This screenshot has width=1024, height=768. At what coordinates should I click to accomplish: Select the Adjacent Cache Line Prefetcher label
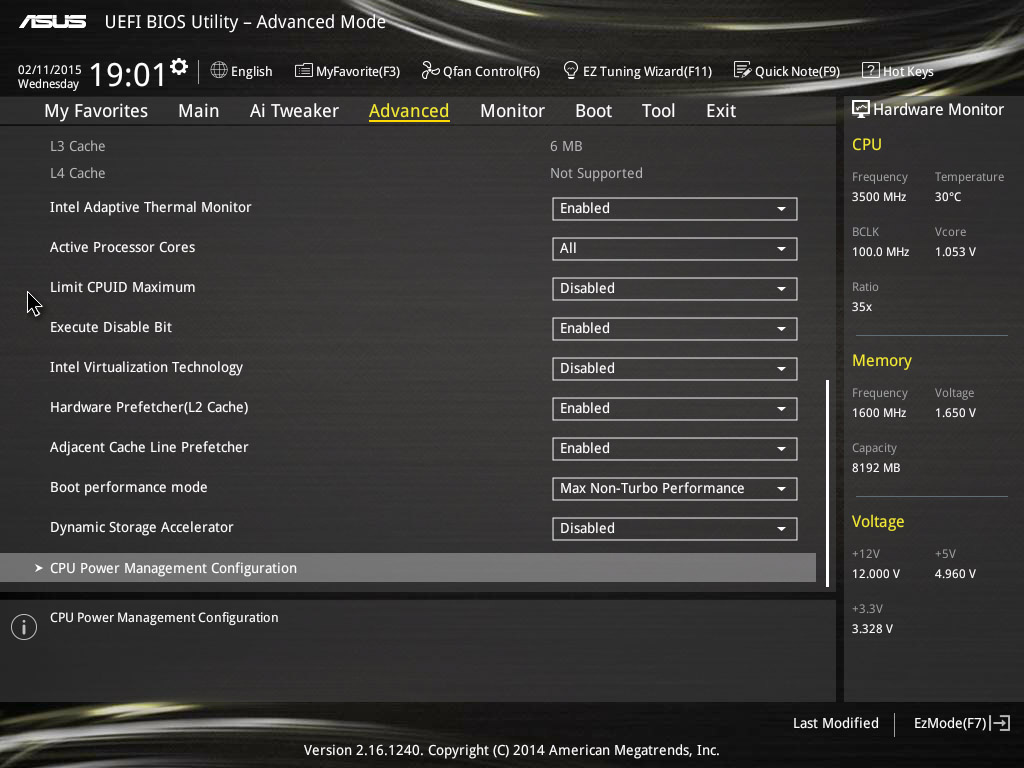pos(149,447)
